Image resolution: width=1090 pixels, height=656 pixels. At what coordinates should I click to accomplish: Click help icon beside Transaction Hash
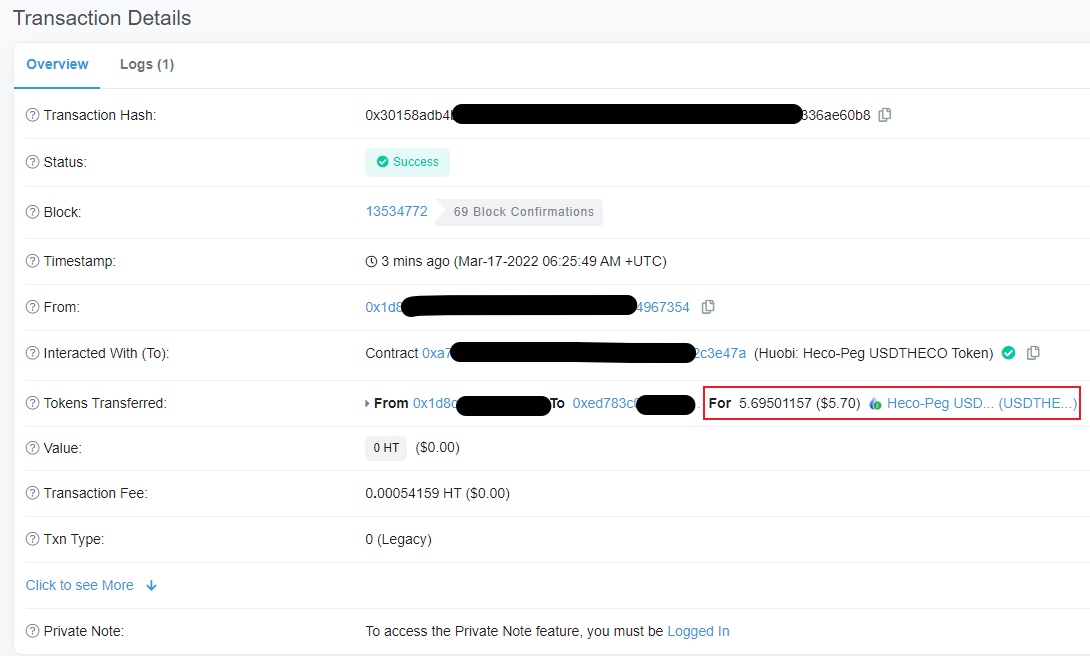click(32, 115)
